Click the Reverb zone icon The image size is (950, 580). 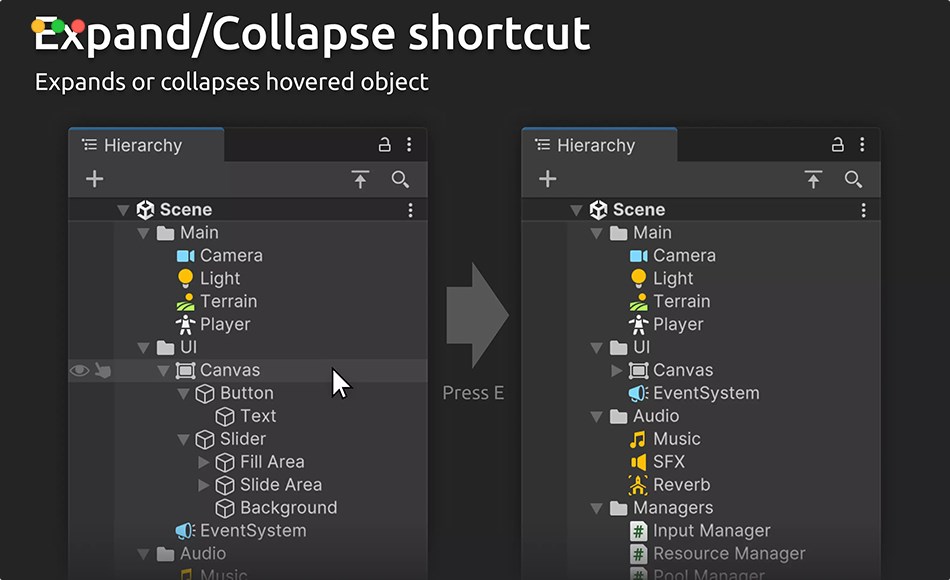coord(639,484)
